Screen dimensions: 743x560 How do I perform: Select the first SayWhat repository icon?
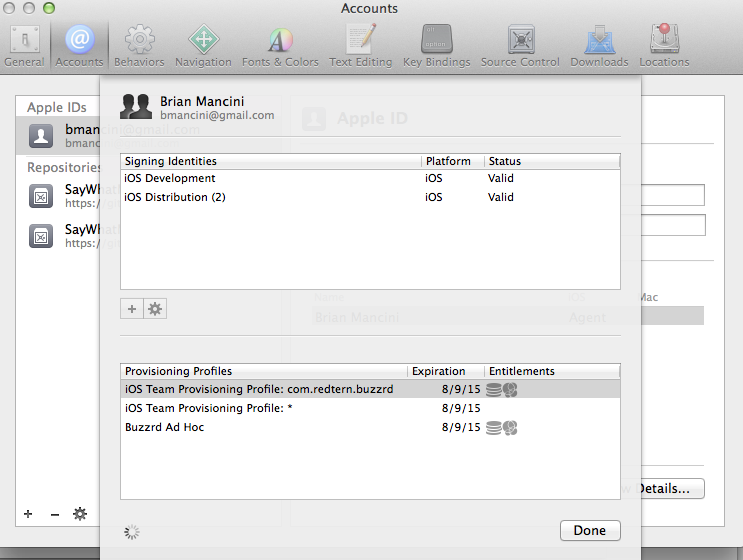pyautogui.click(x=41, y=196)
